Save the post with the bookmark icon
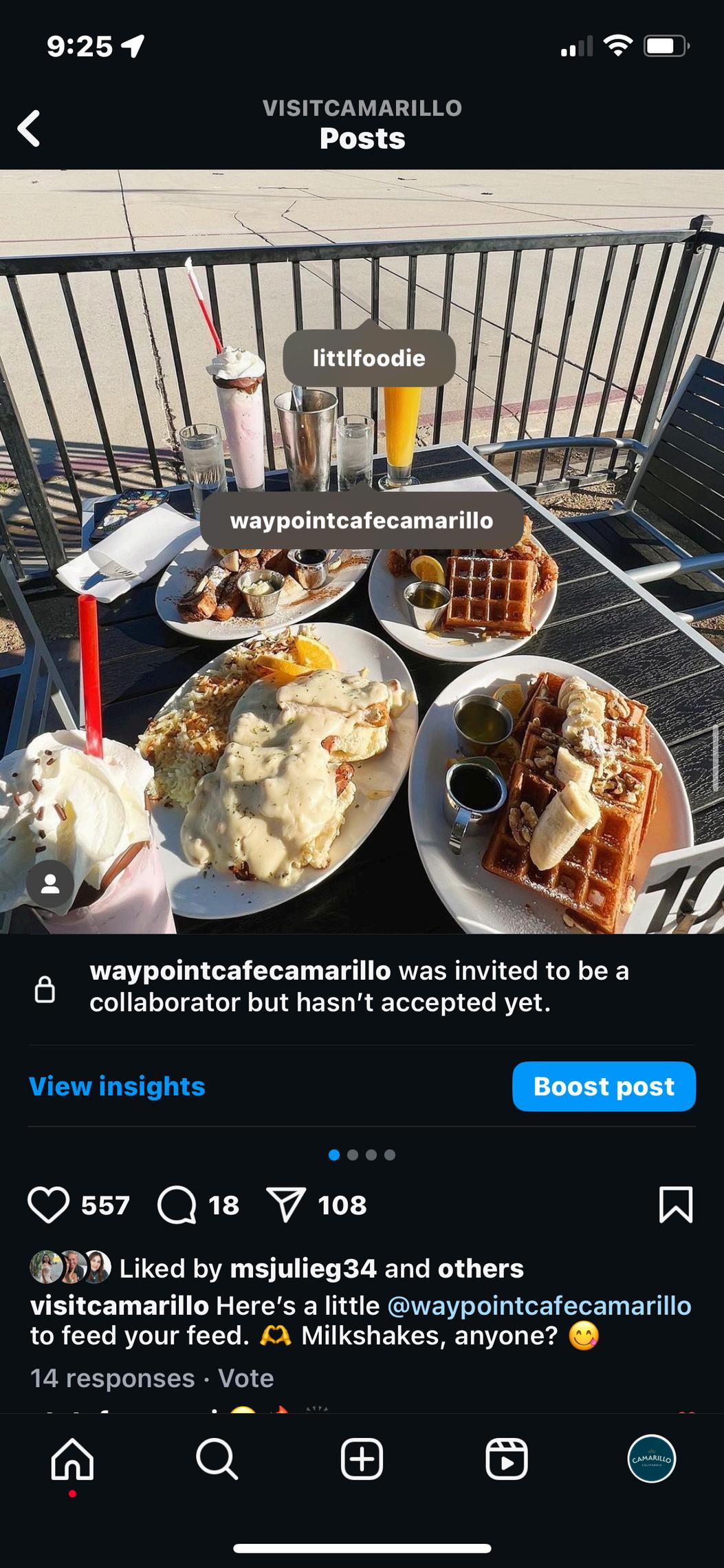The height and width of the screenshot is (1568, 724). coord(676,1204)
